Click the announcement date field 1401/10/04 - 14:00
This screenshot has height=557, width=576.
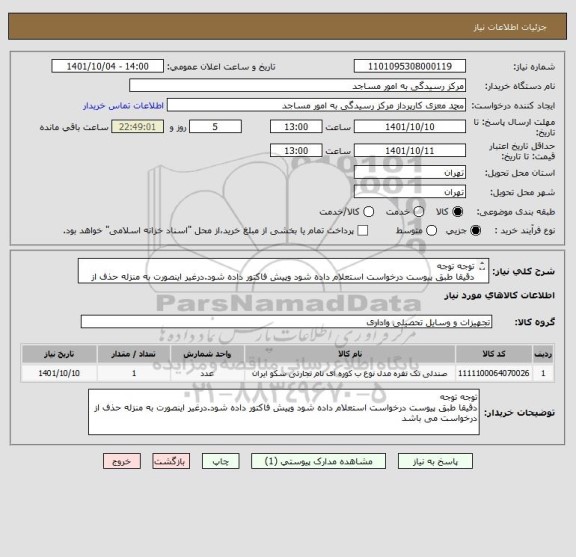coord(108,67)
